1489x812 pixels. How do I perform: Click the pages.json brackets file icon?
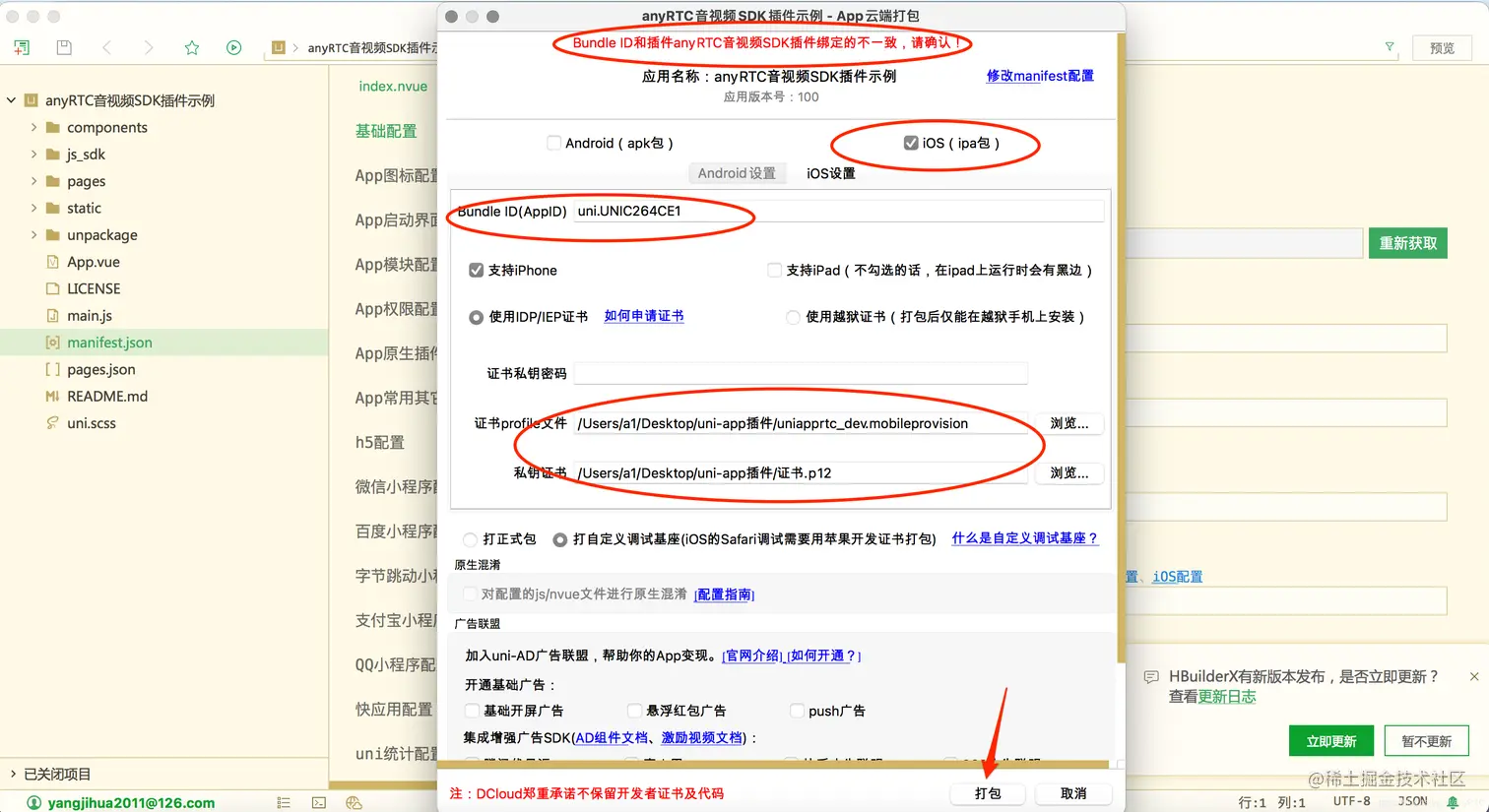(53, 370)
